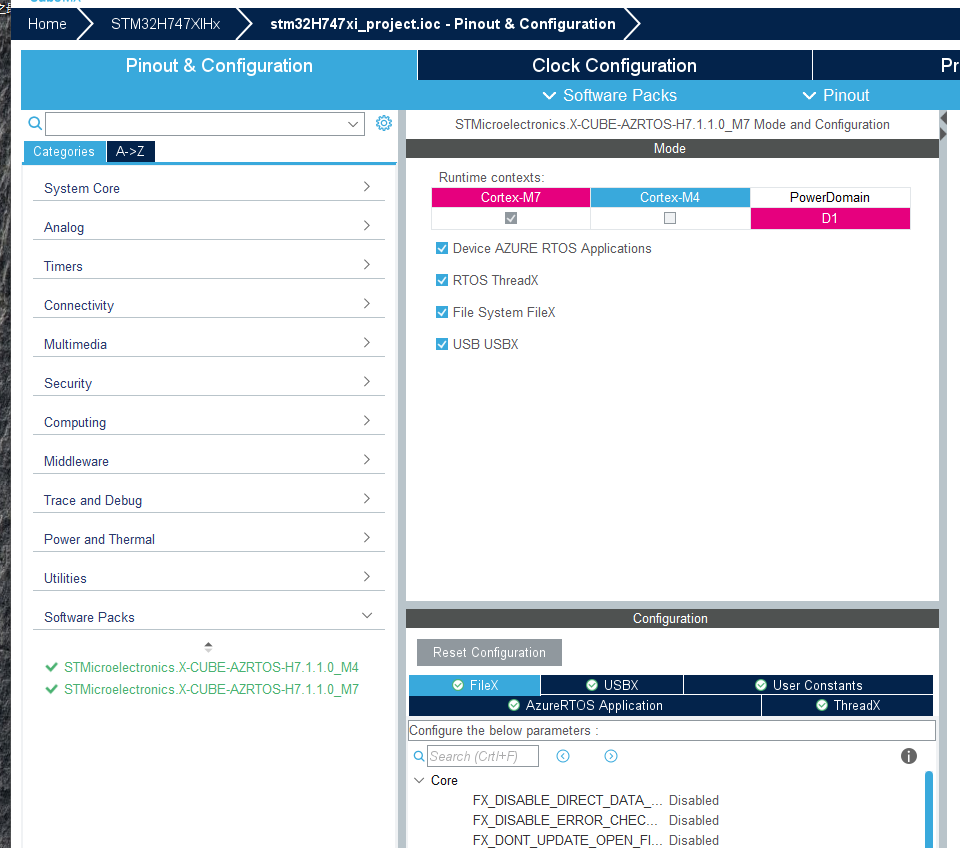
Task: Click the next search result arrow icon
Action: pos(611,756)
